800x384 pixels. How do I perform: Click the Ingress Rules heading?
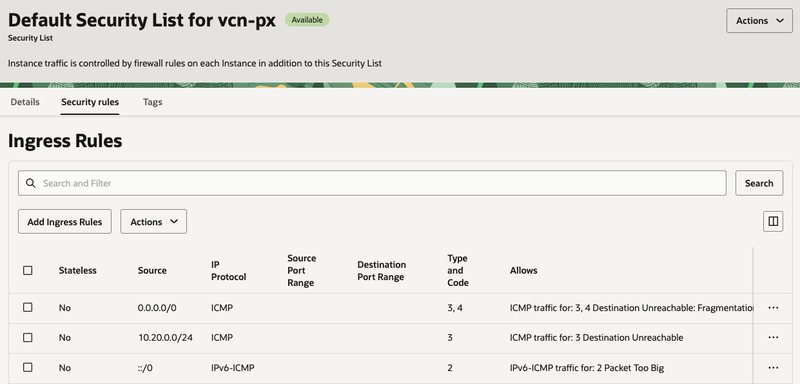tap(65, 141)
